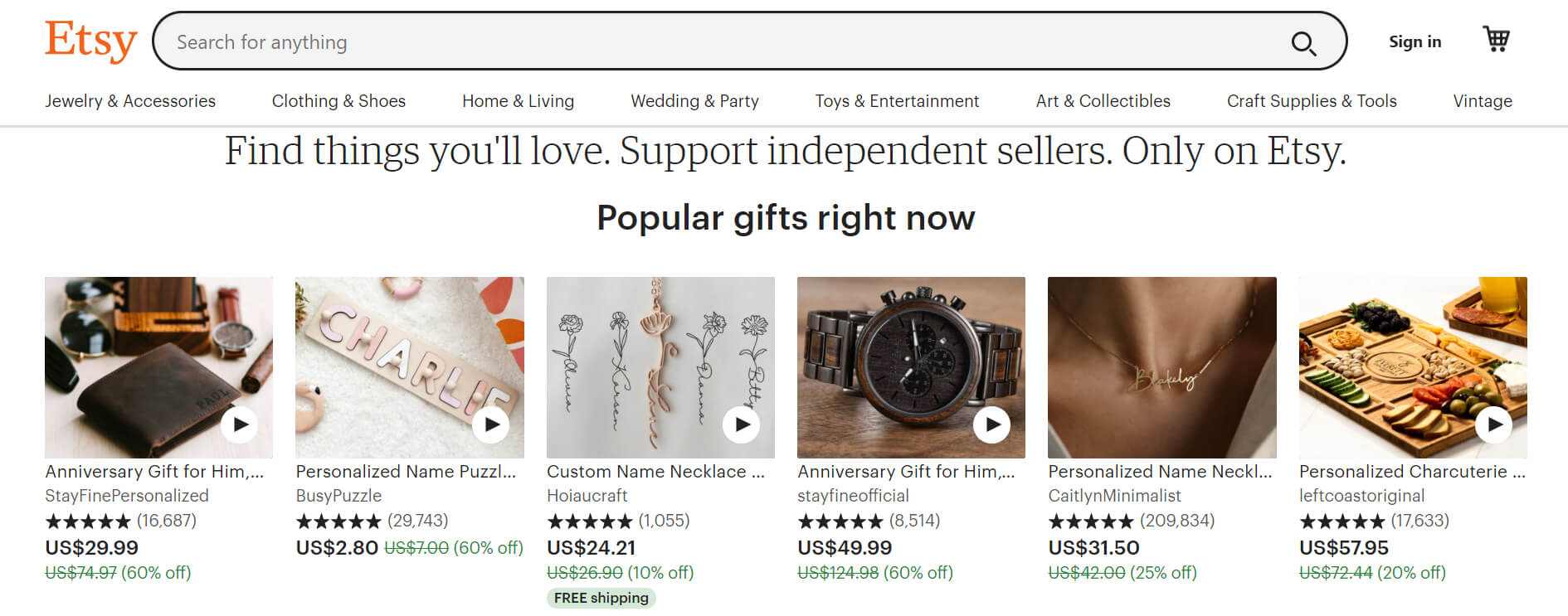The width and height of the screenshot is (1568, 616).
Task: Open Wedding & Party category
Action: coord(694,101)
